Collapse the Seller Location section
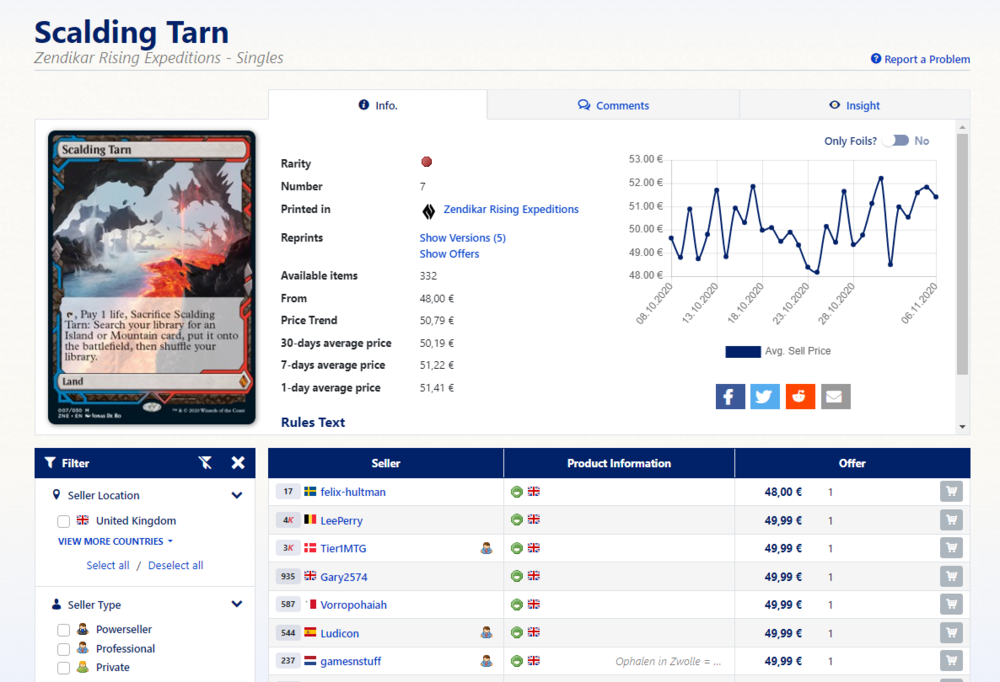This screenshot has height=682, width=1000. [237, 495]
